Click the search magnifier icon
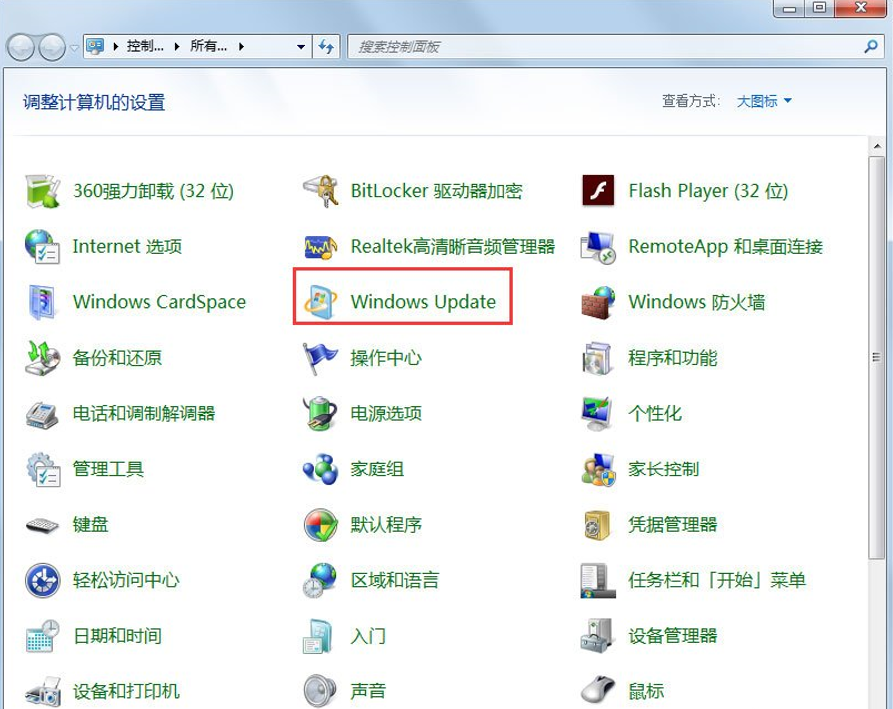This screenshot has width=893, height=709. 870,47
